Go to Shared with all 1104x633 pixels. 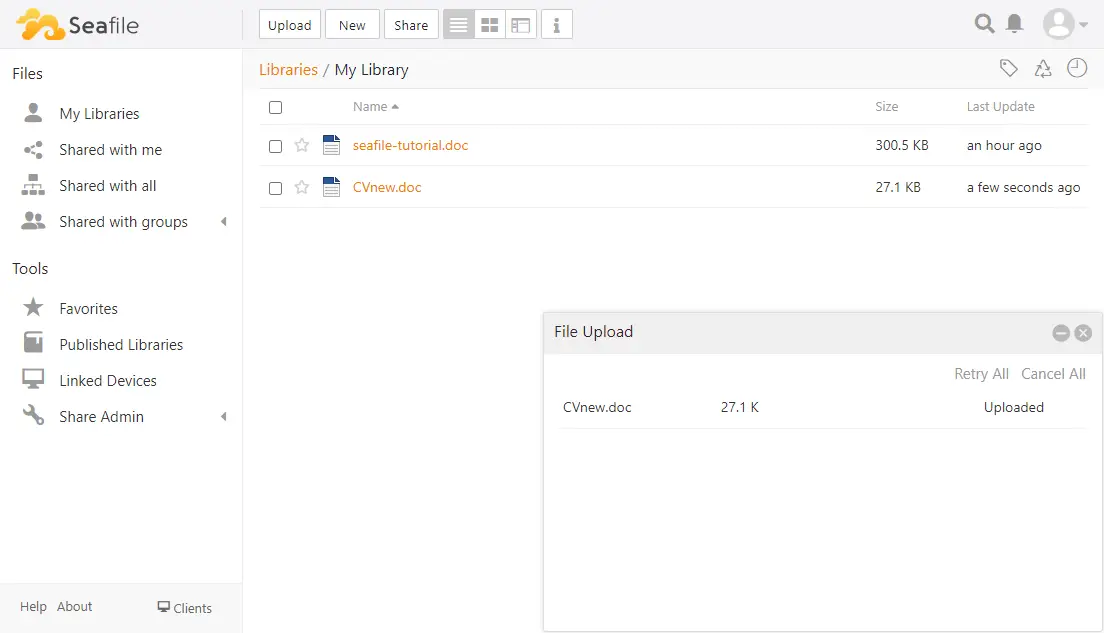(x=108, y=185)
